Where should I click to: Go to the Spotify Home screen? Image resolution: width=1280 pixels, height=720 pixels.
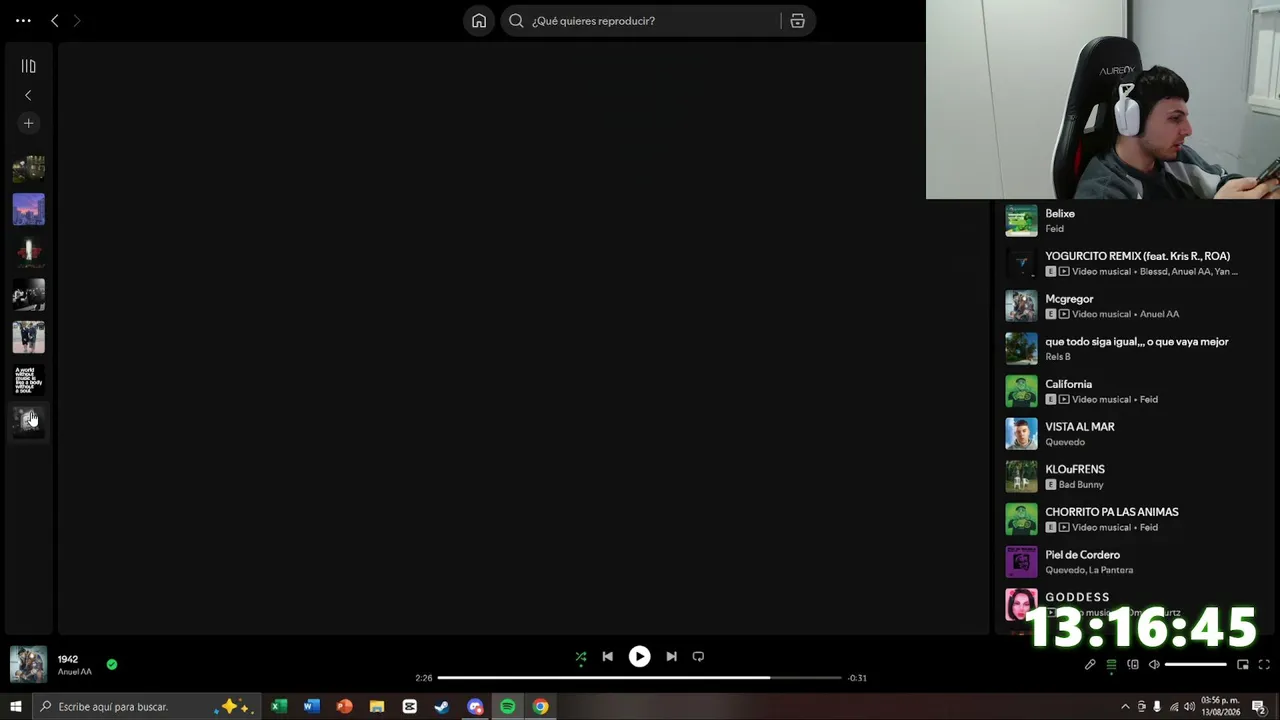479,21
